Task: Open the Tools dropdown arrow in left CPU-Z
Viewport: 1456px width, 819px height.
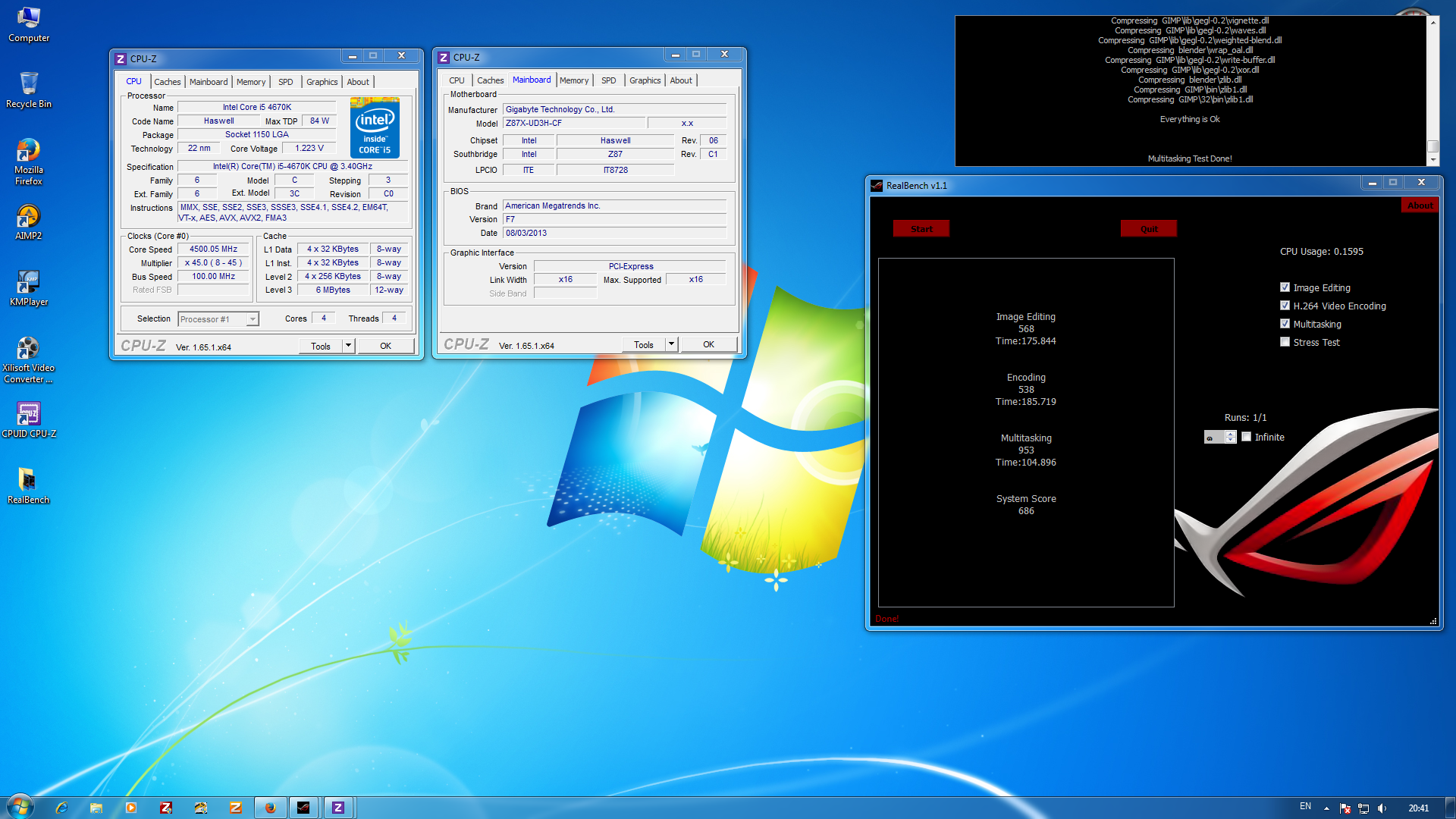Action: coord(348,346)
